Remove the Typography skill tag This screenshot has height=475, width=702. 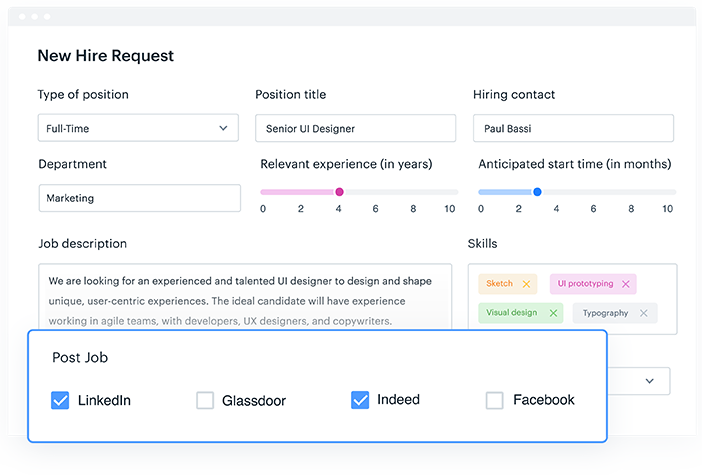pos(644,313)
